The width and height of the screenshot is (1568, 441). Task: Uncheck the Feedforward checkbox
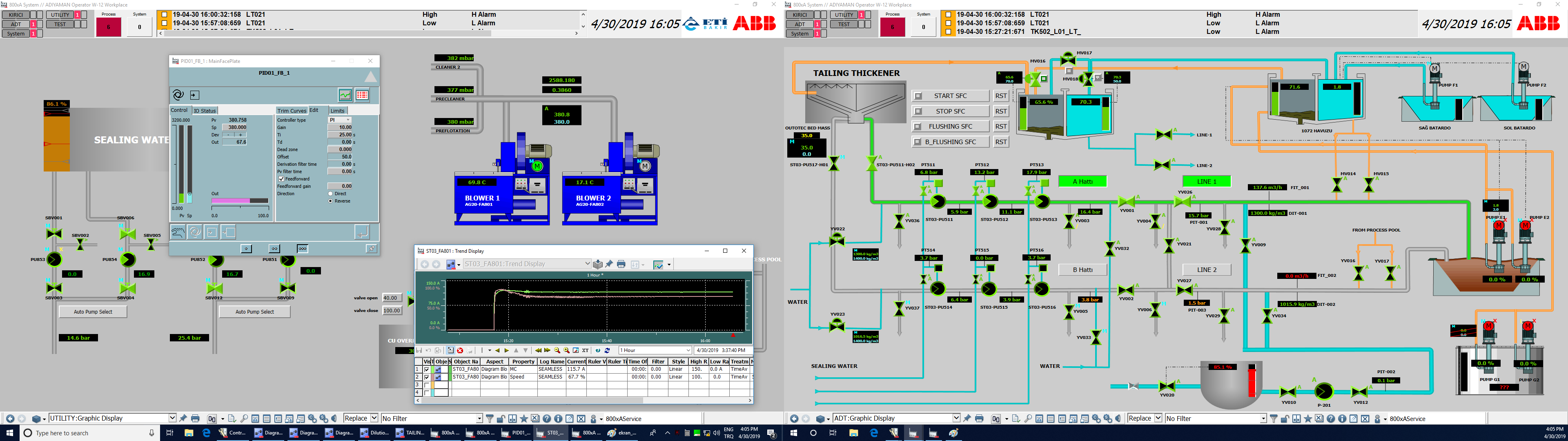(281, 179)
